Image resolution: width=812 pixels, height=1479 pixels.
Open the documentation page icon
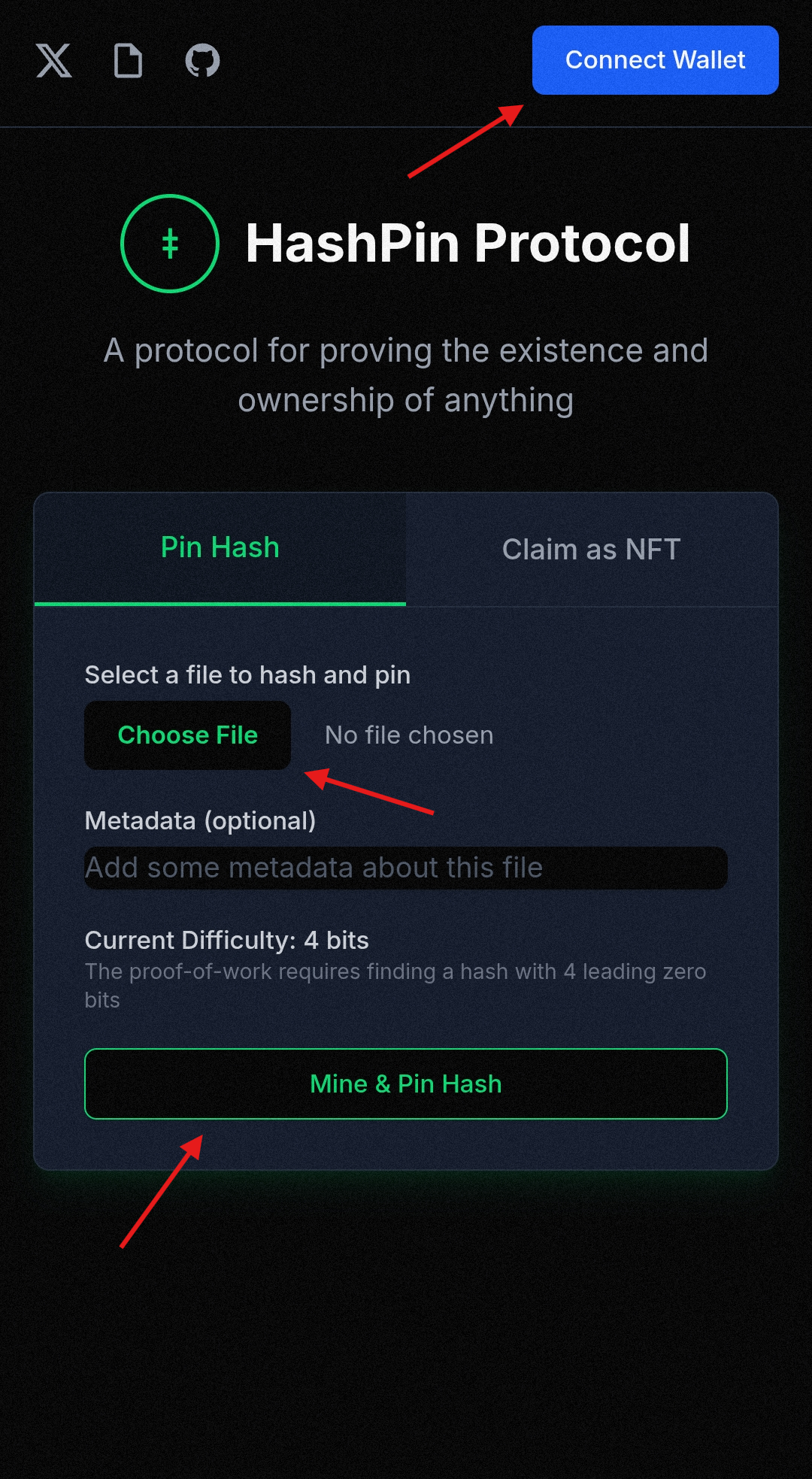pos(128,60)
